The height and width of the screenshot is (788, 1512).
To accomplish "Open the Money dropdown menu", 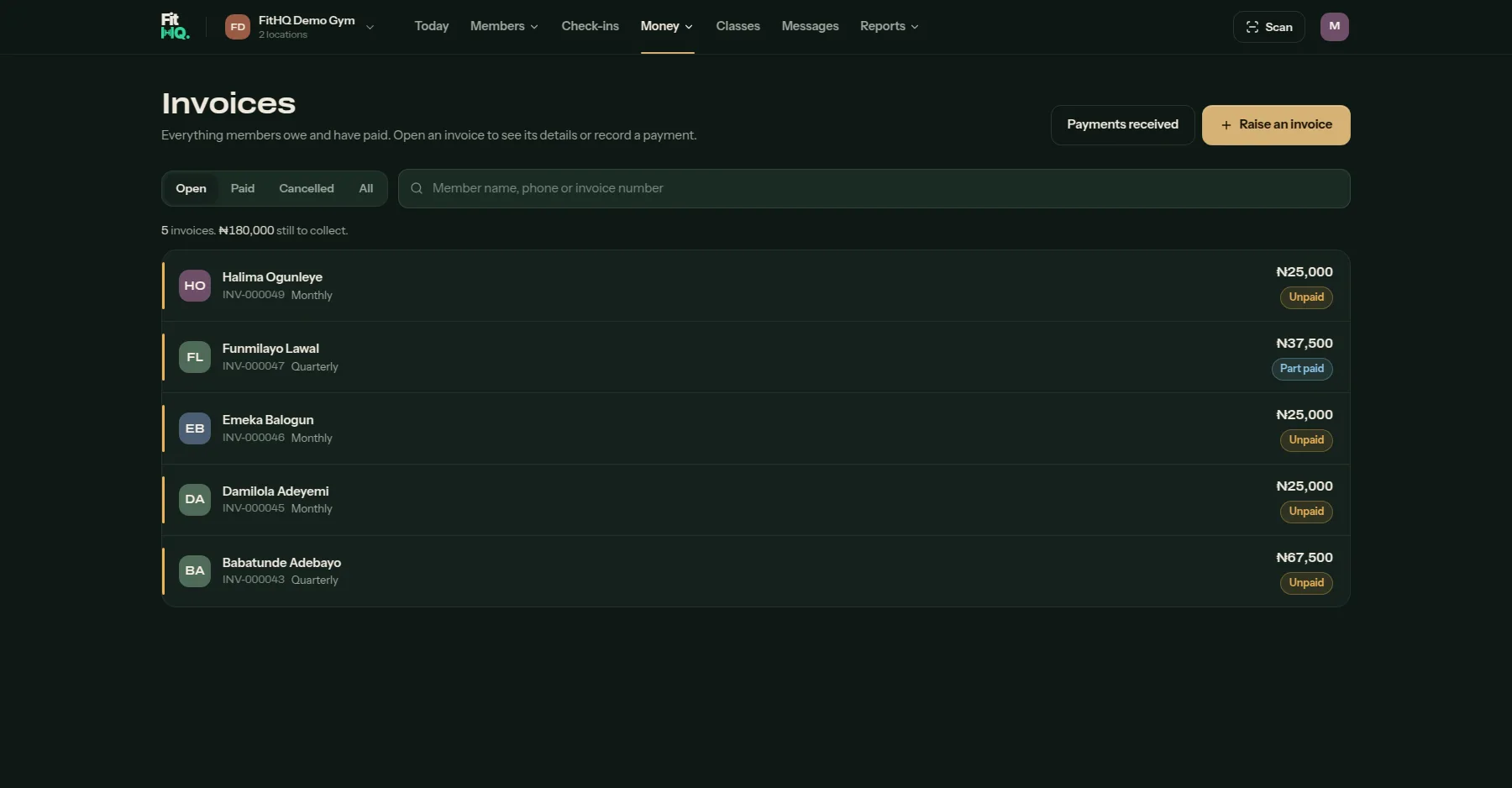I will 667,26.
